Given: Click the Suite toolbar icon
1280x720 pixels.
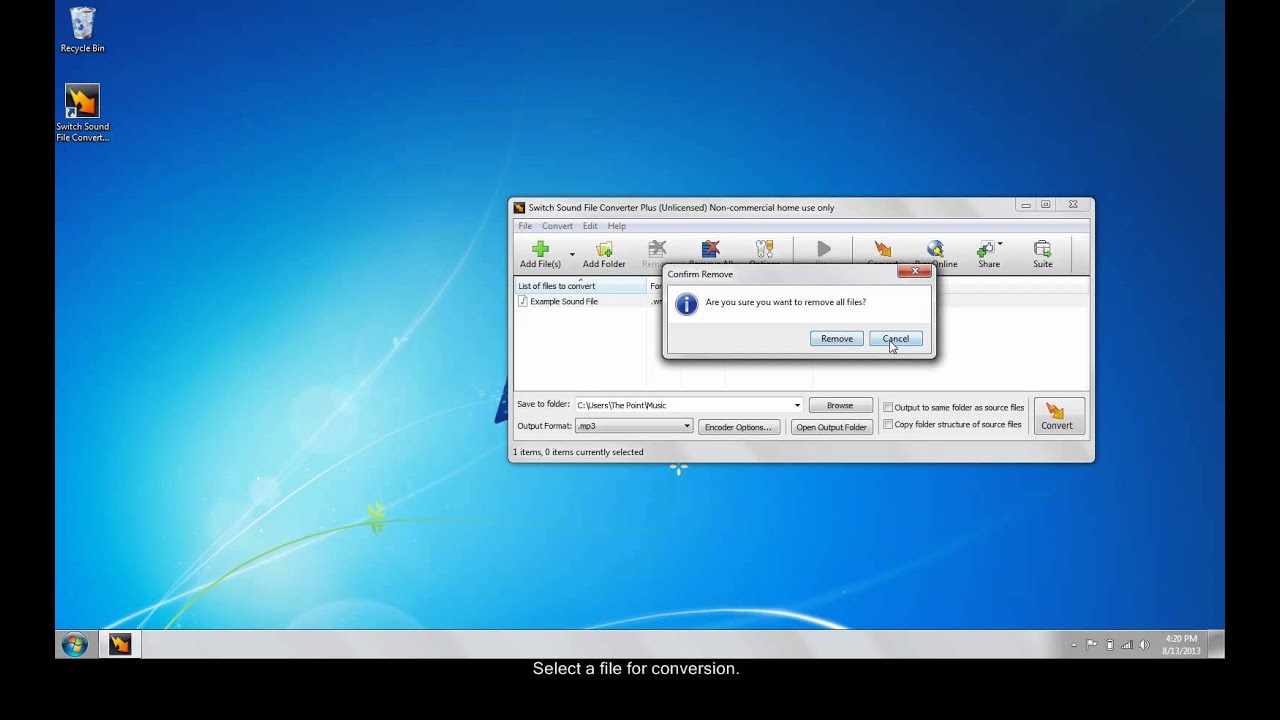Looking at the screenshot, I should click(1043, 254).
